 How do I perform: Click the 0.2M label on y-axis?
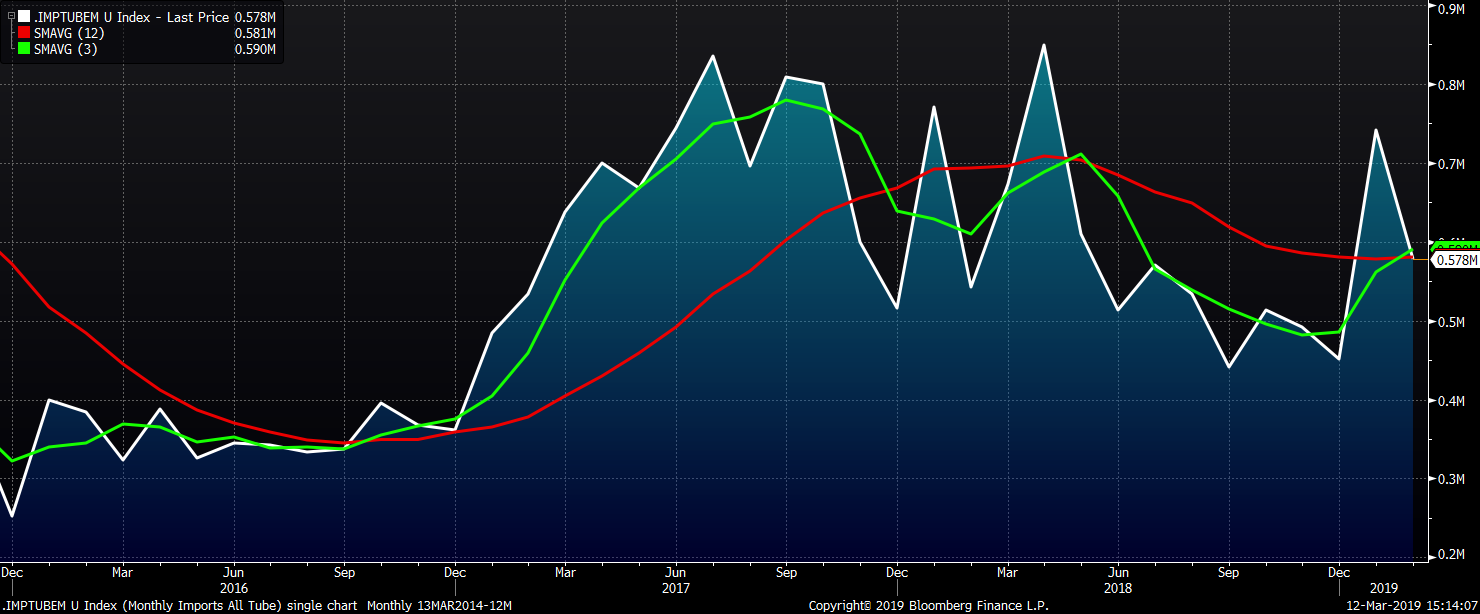pyautogui.click(x=1451, y=554)
